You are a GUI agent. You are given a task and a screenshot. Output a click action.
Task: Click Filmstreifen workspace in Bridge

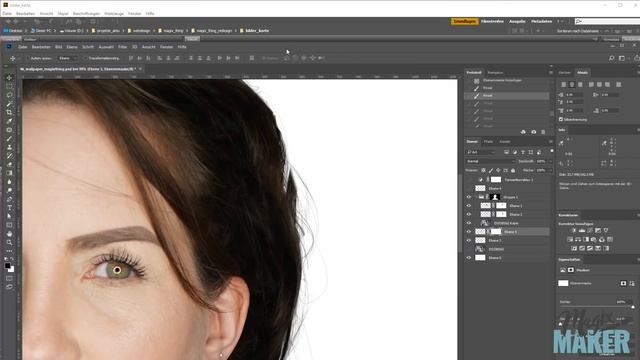pyautogui.click(x=492, y=21)
